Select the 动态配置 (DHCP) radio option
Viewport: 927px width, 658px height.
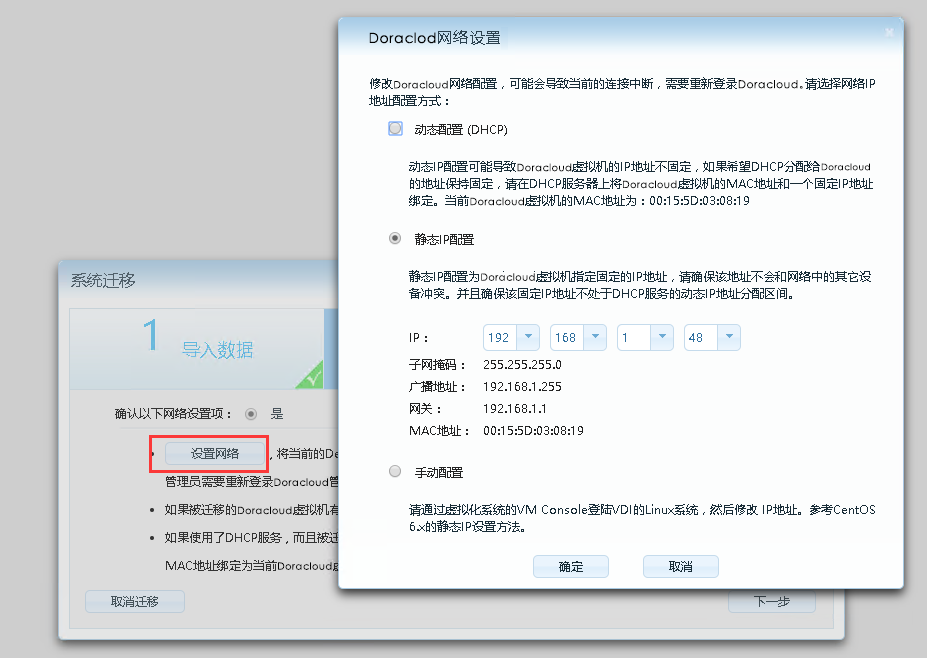tap(395, 128)
